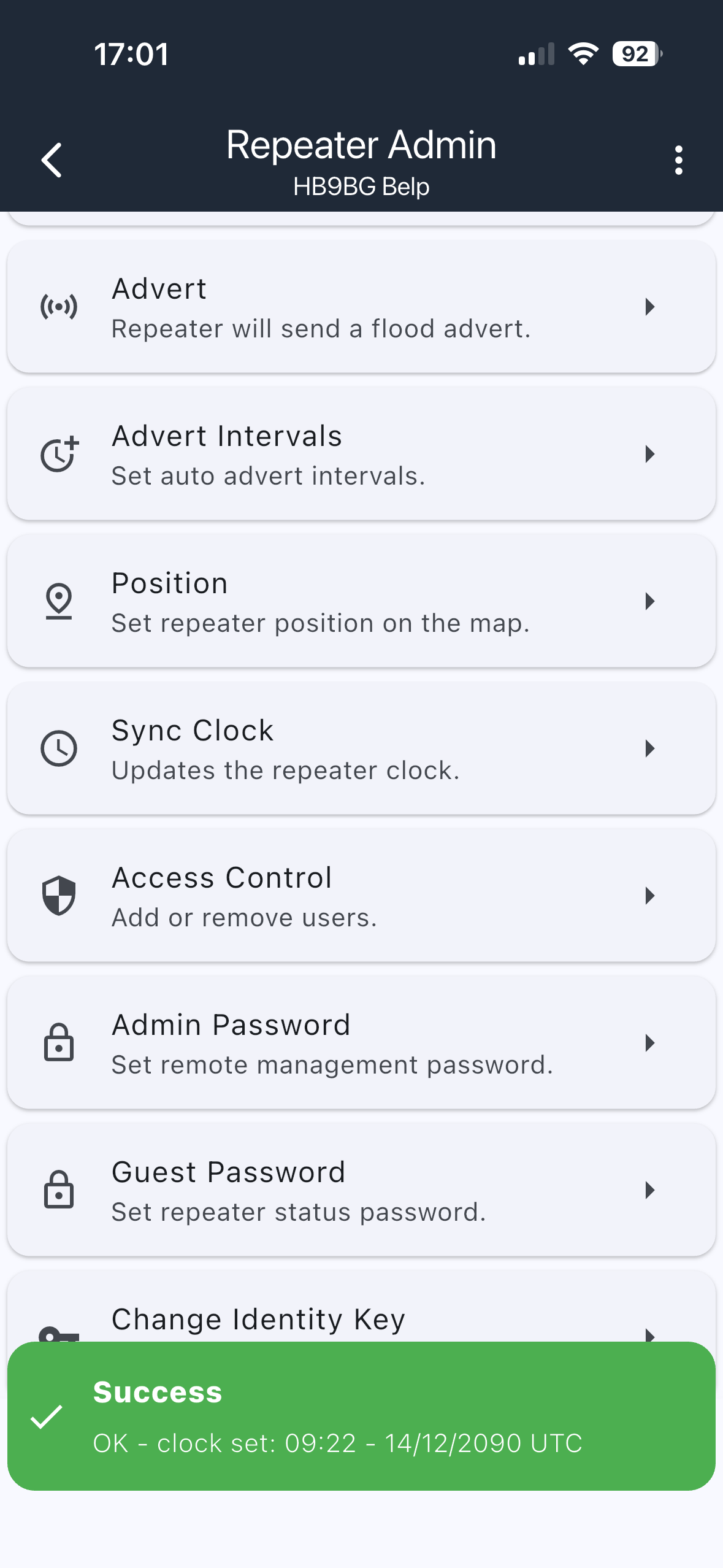
Task: Open the three-dot overflow menu
Action: (x=678, y=160)
